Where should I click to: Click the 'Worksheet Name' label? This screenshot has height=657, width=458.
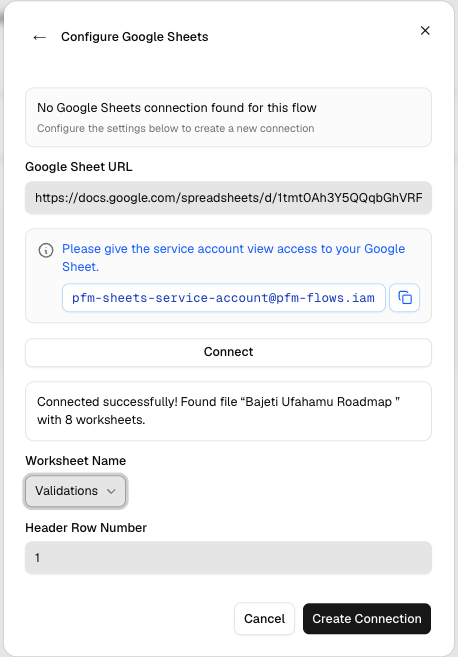(x=75, y=461)
